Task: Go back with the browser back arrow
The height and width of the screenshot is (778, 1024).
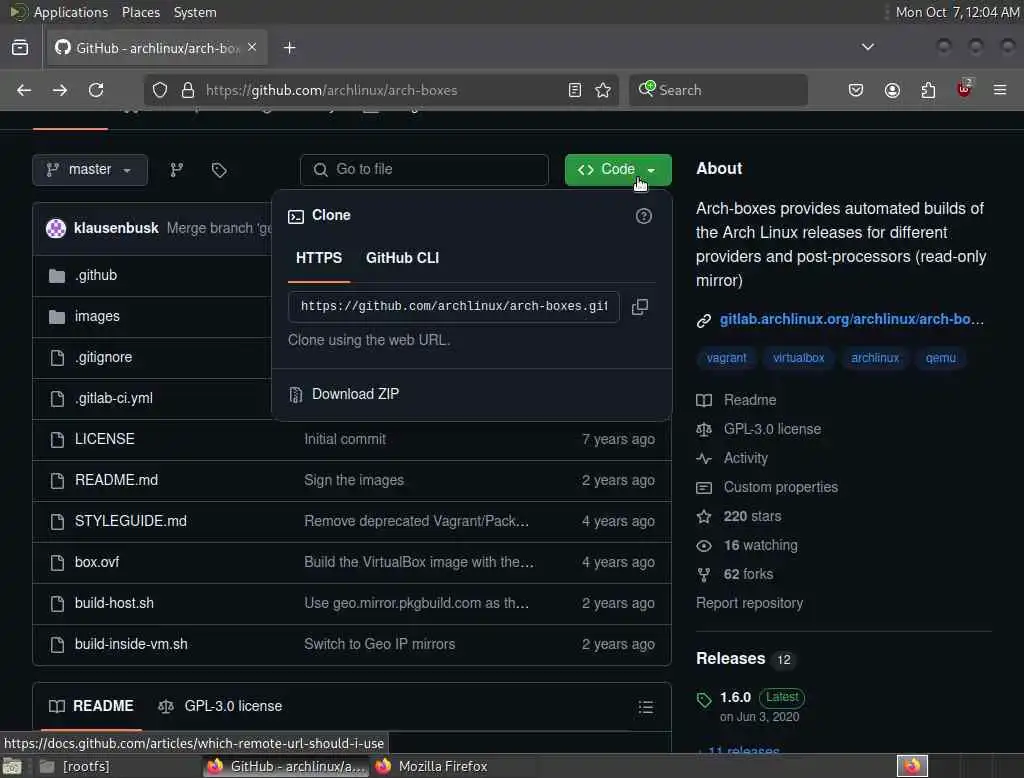Action: (x=24, y=90)
